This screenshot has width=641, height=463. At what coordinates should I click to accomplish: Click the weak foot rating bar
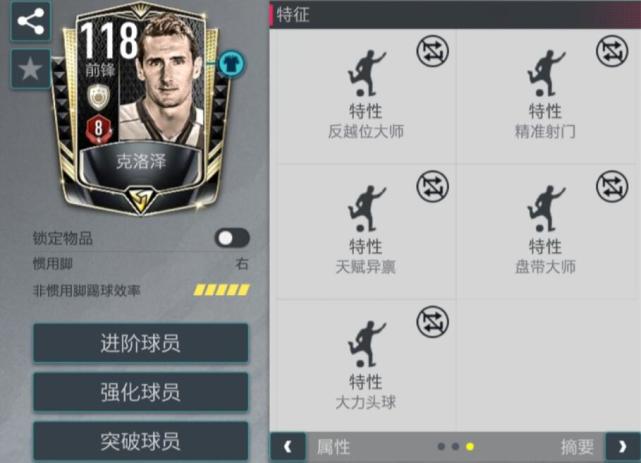click(x=221, y=290)
